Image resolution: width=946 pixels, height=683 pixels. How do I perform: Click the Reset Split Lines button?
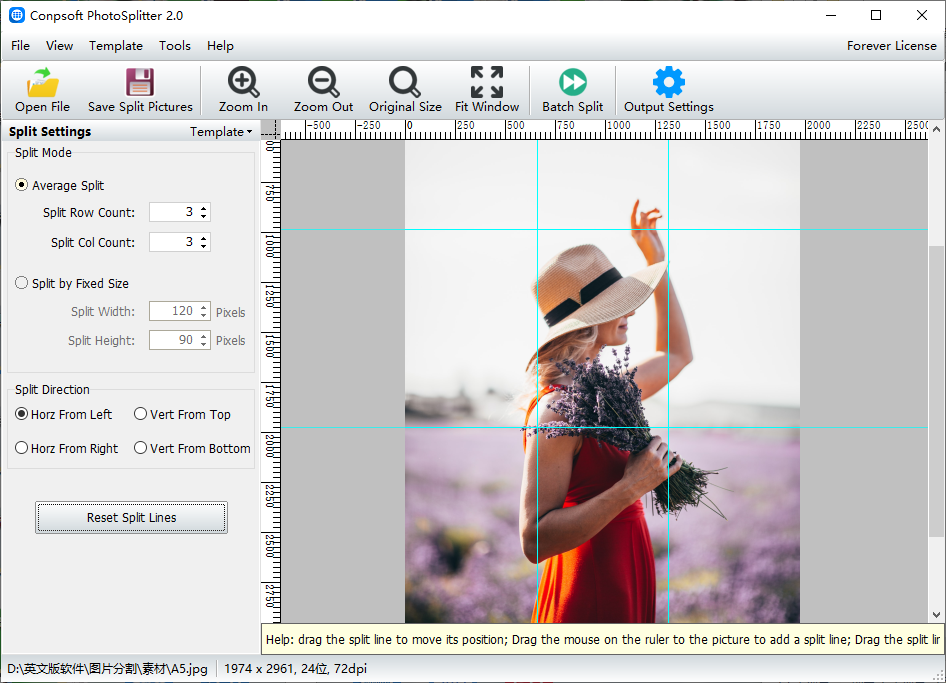click(132, 518)
